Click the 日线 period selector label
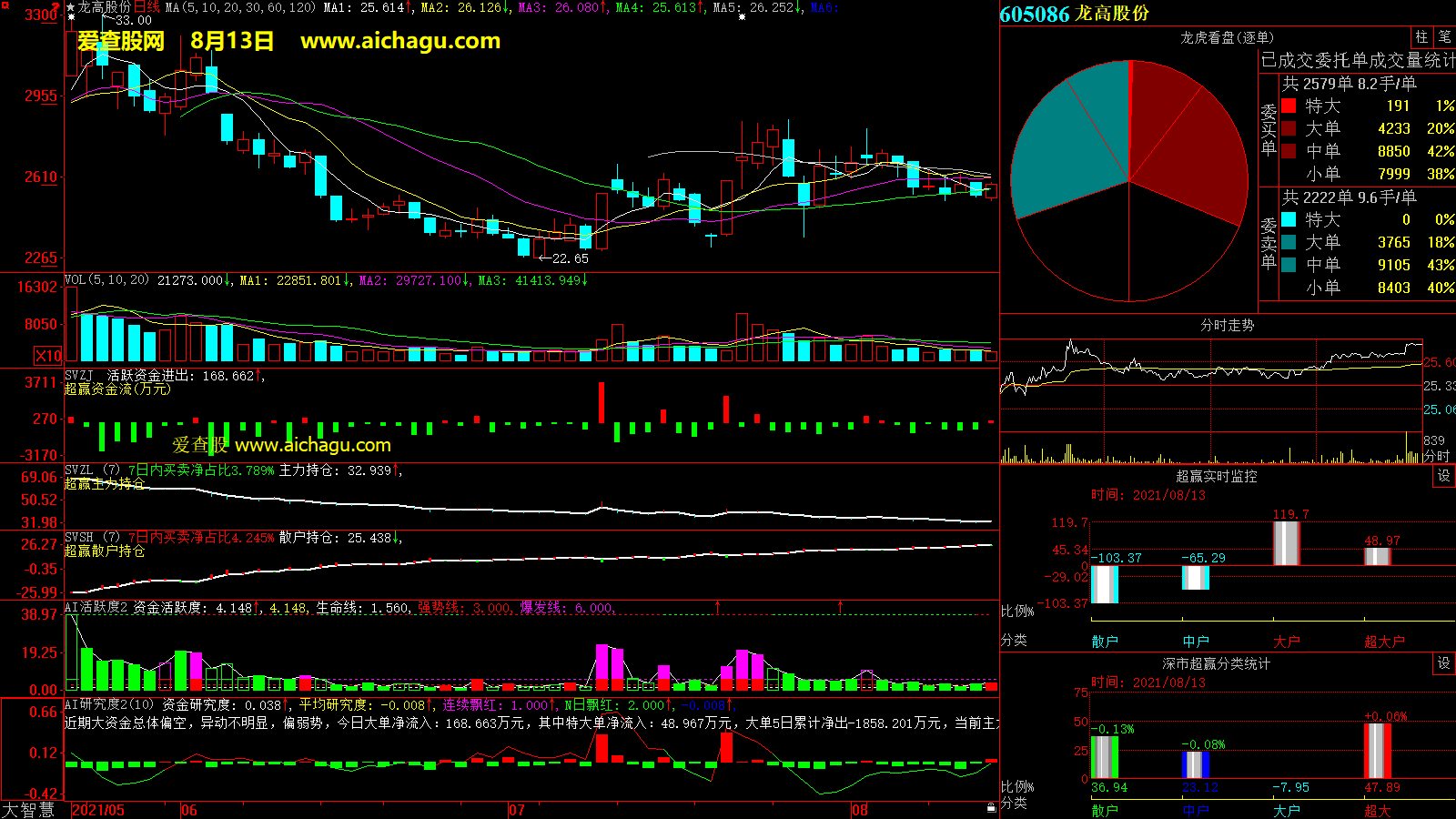Viewport: 1456px width, 819px height. click(x=147, y=7)
